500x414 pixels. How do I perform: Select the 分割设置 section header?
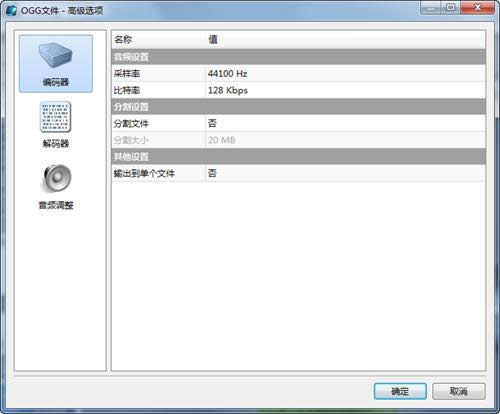298,107
